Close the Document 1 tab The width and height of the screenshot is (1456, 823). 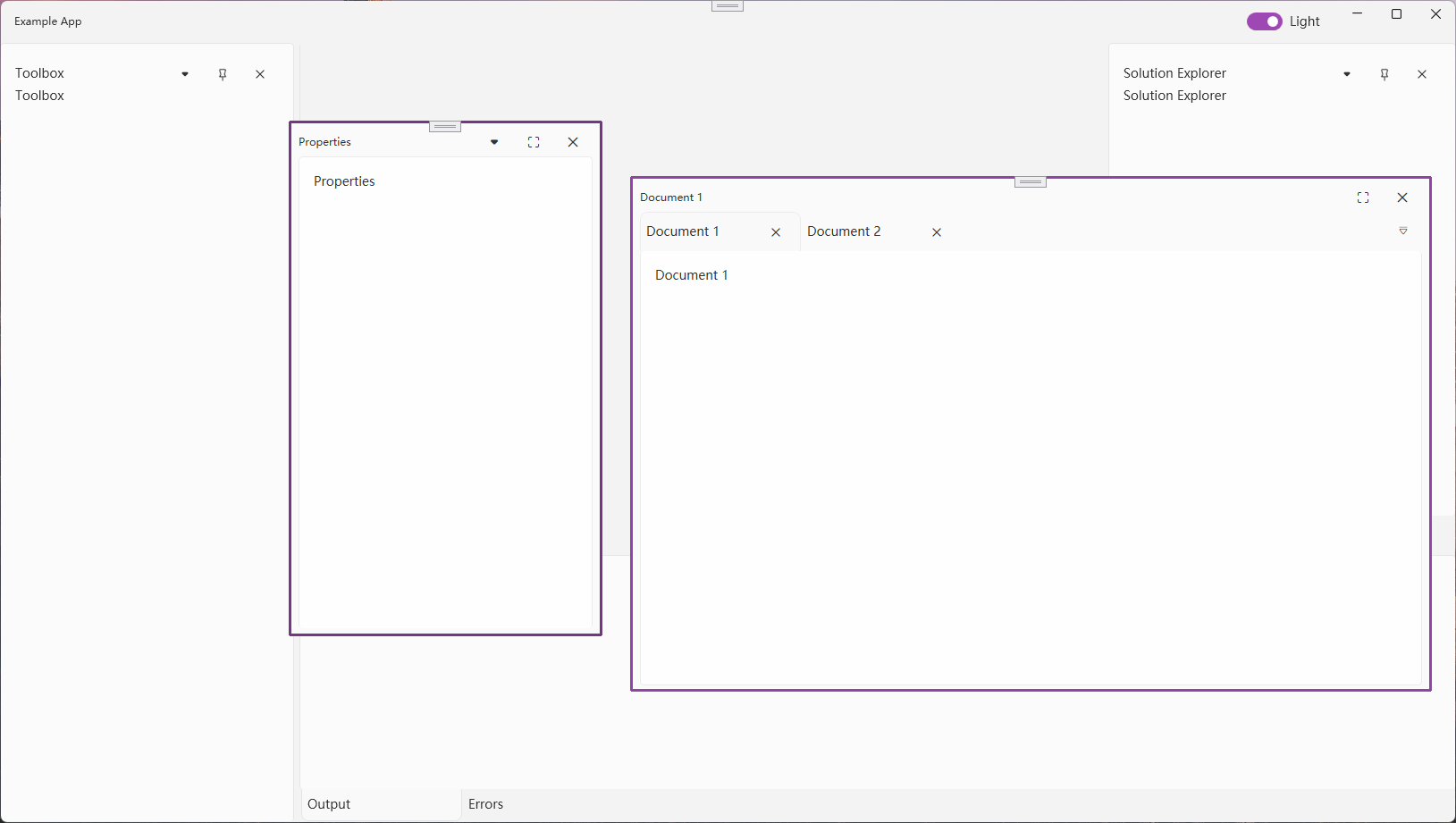775,231
